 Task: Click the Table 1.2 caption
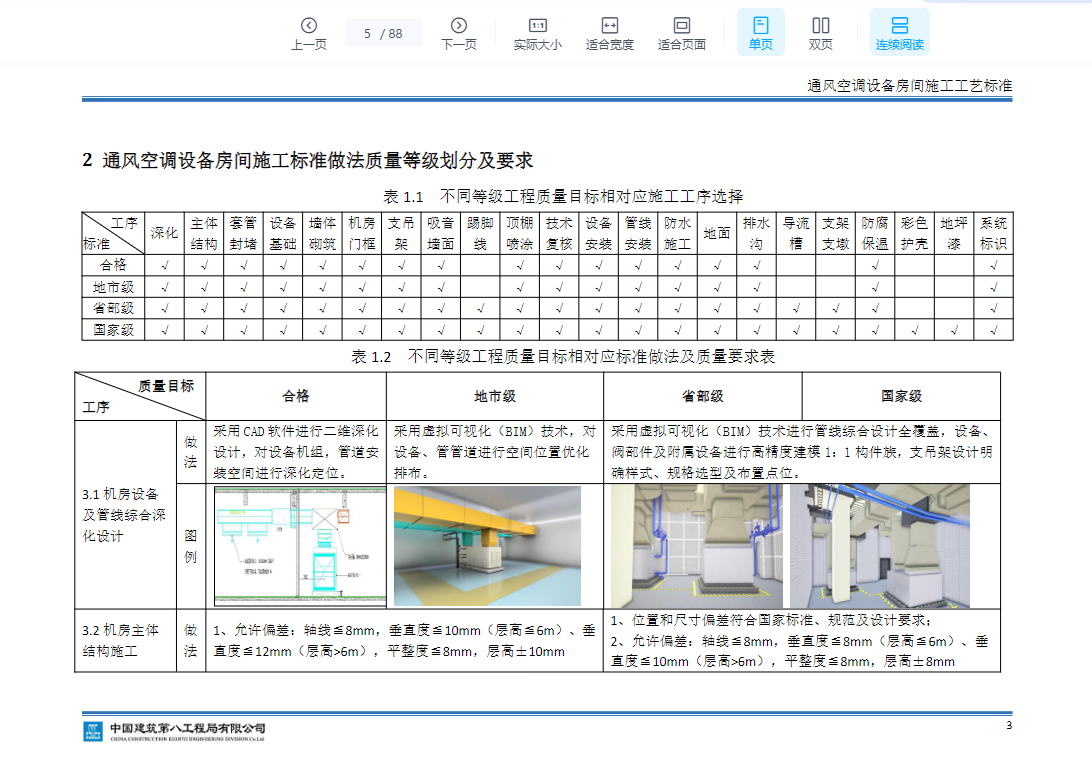coord(563,357)
